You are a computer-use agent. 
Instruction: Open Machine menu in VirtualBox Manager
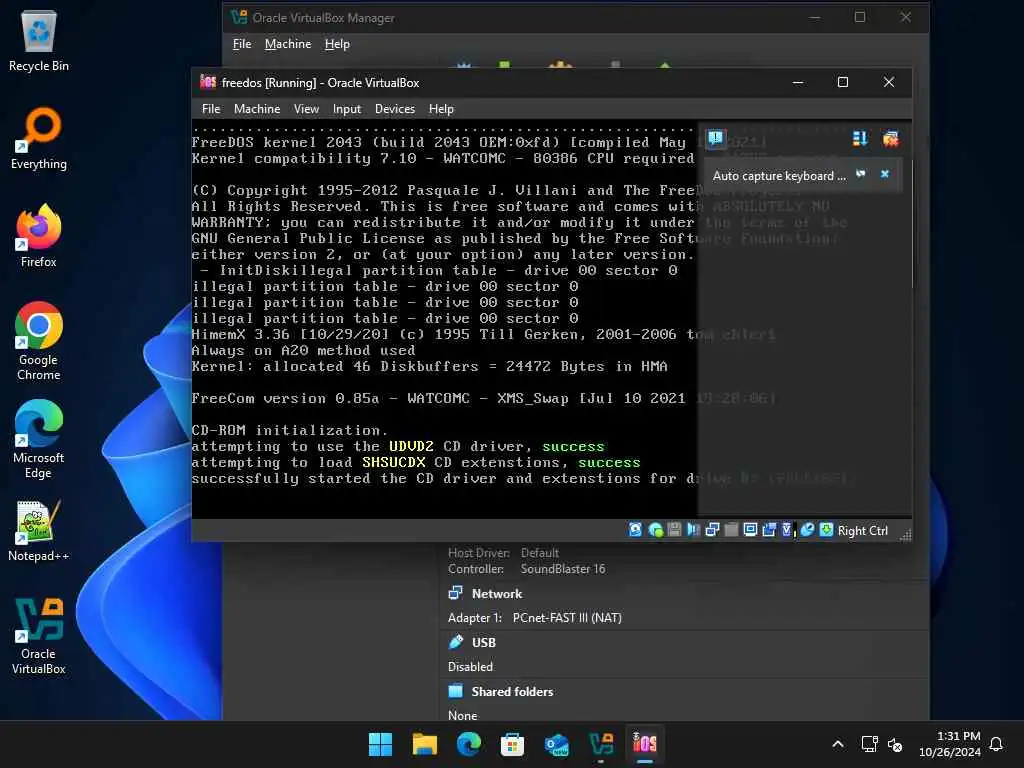tap(288, 44)
